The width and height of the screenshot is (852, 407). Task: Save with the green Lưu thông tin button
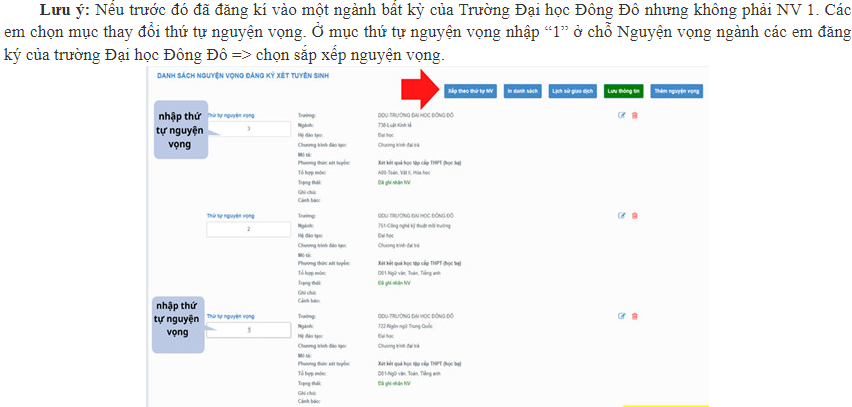click(x=623, y=90)
